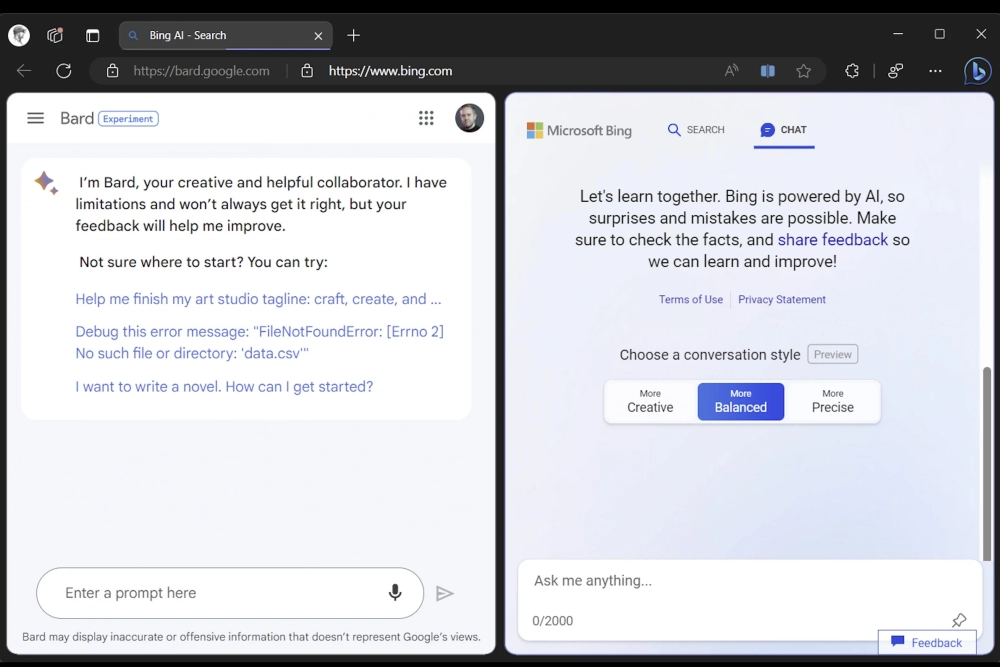Screen dimensions: 1000x667
Task: Click the split screen icon
Action: (768, 71)
